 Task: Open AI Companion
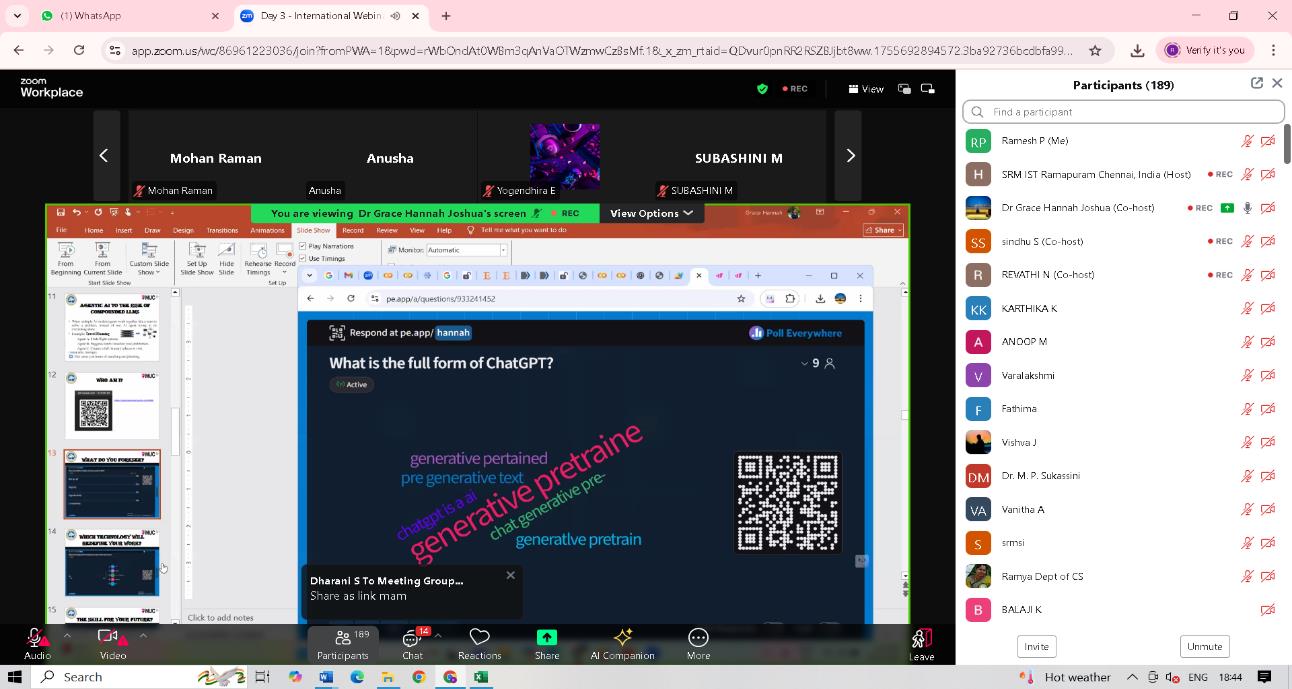[622, 644]
